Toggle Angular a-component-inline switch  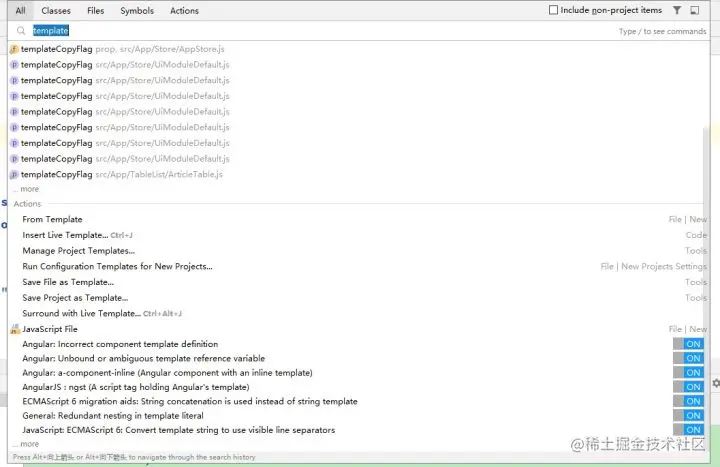coord(688,372)
